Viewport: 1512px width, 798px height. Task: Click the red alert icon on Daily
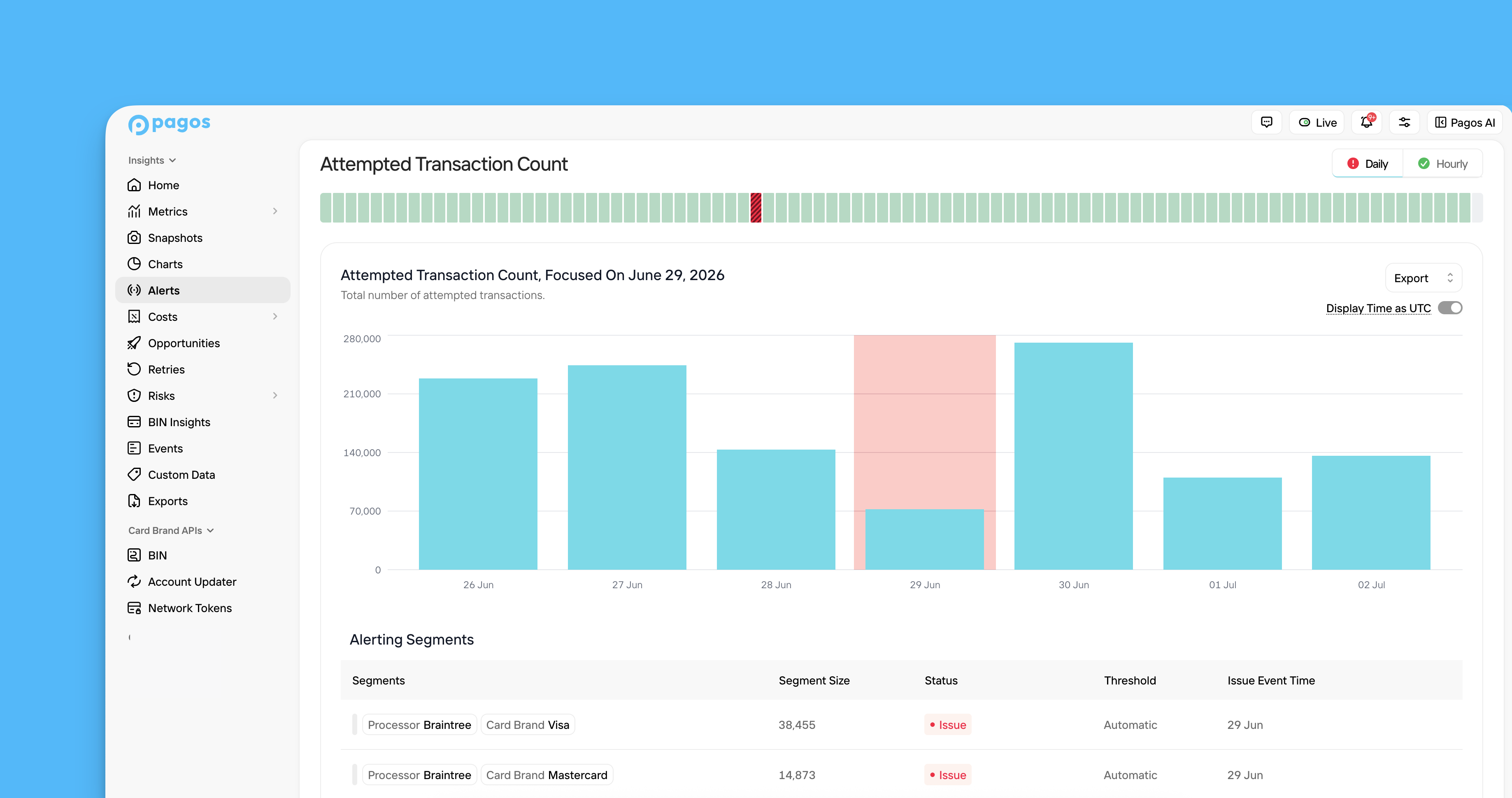click(1353, 164)
